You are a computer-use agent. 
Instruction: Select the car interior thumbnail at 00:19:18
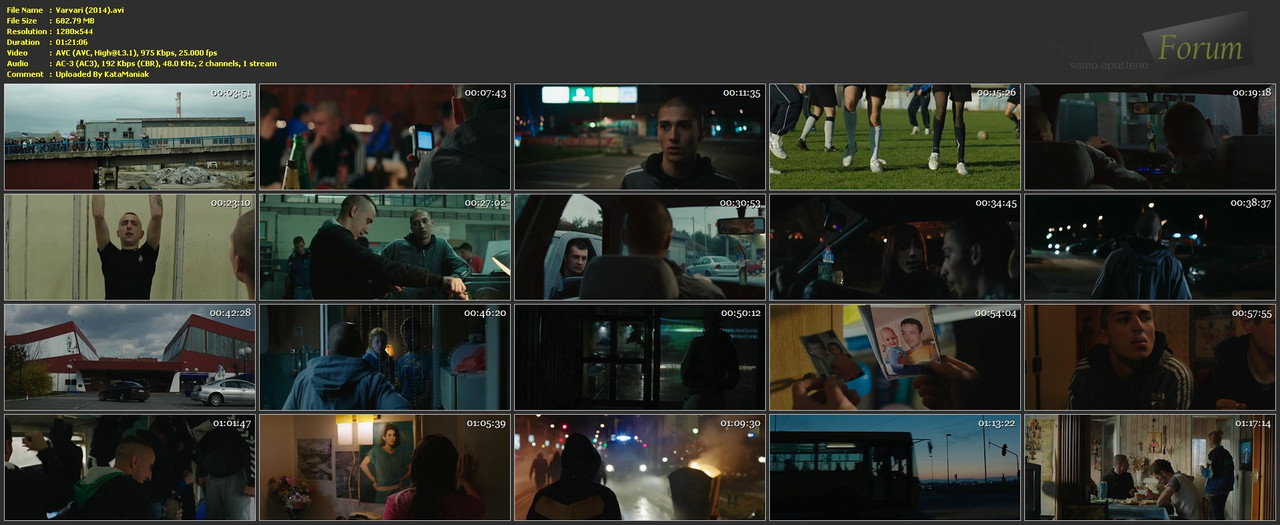click(1150, 137)
